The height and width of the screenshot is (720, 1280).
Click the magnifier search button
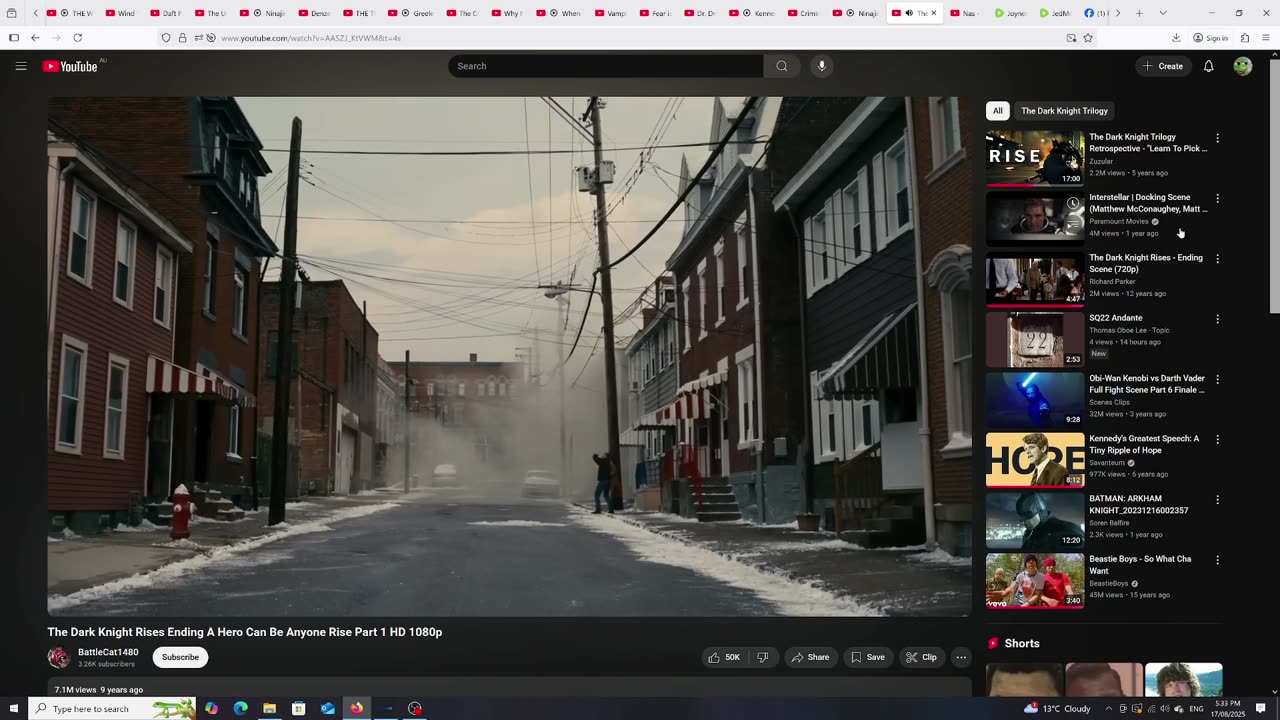coord(782,66)
